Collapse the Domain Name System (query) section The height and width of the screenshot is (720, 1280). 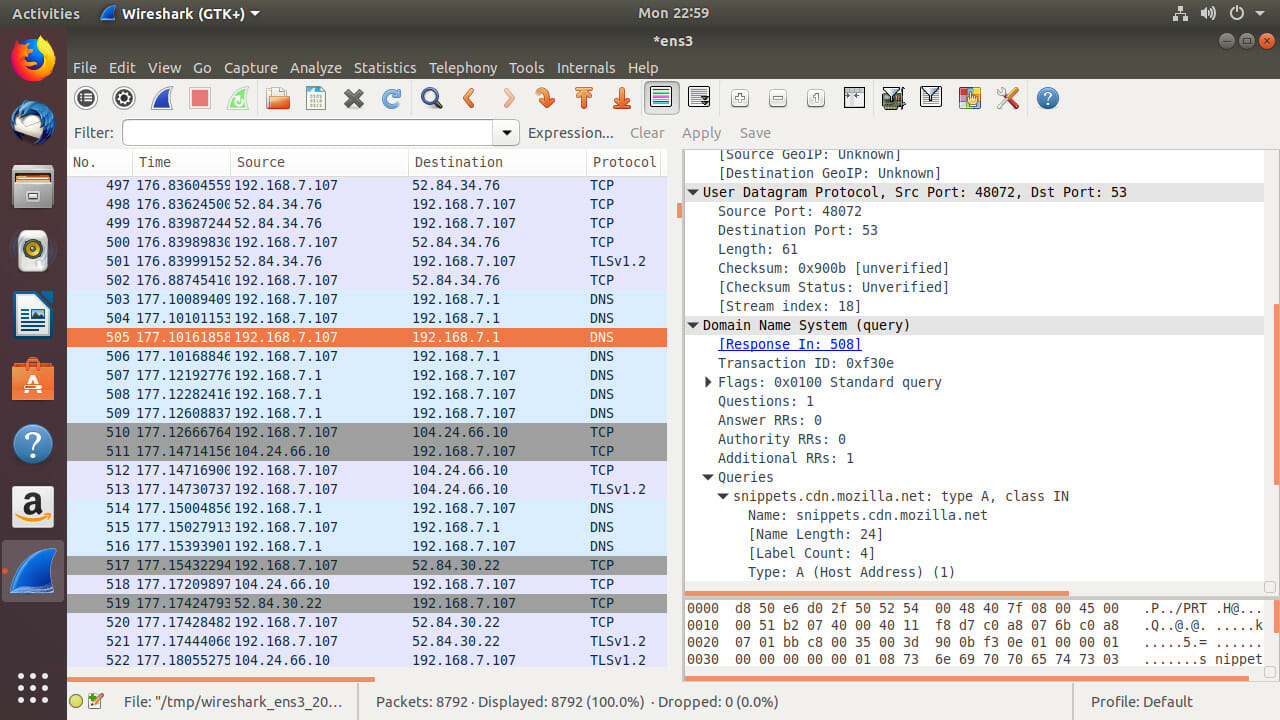(x=693, y=325)
